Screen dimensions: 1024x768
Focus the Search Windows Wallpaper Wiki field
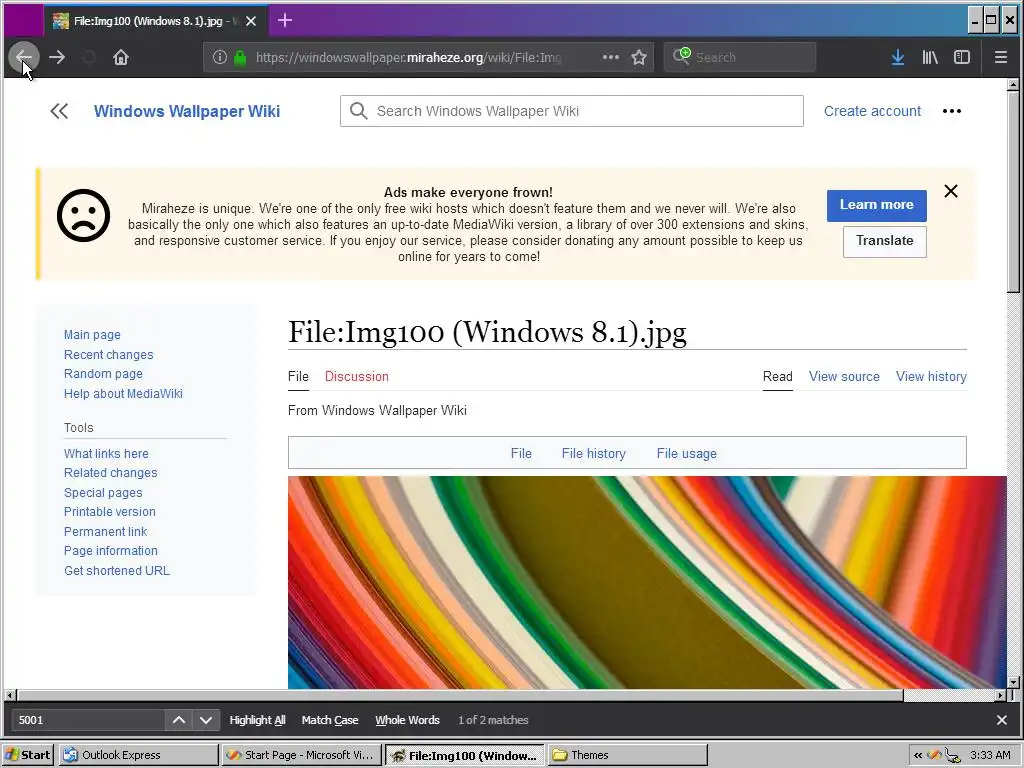[x=571, y=111]
